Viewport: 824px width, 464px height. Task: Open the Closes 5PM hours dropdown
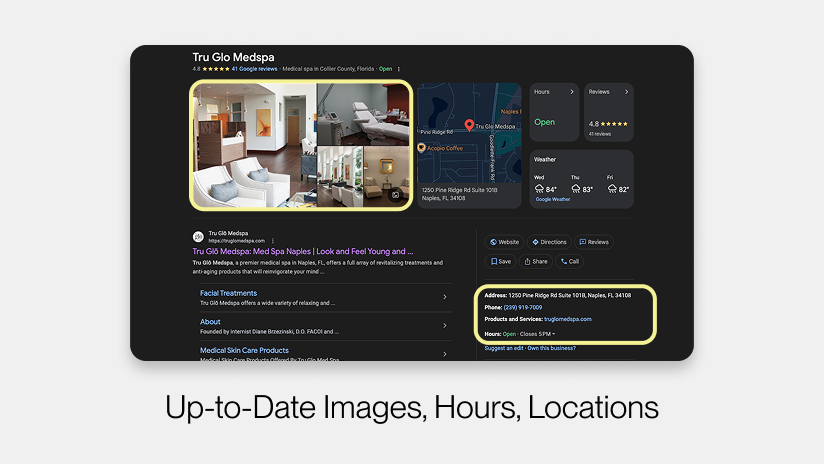[537, 334]
